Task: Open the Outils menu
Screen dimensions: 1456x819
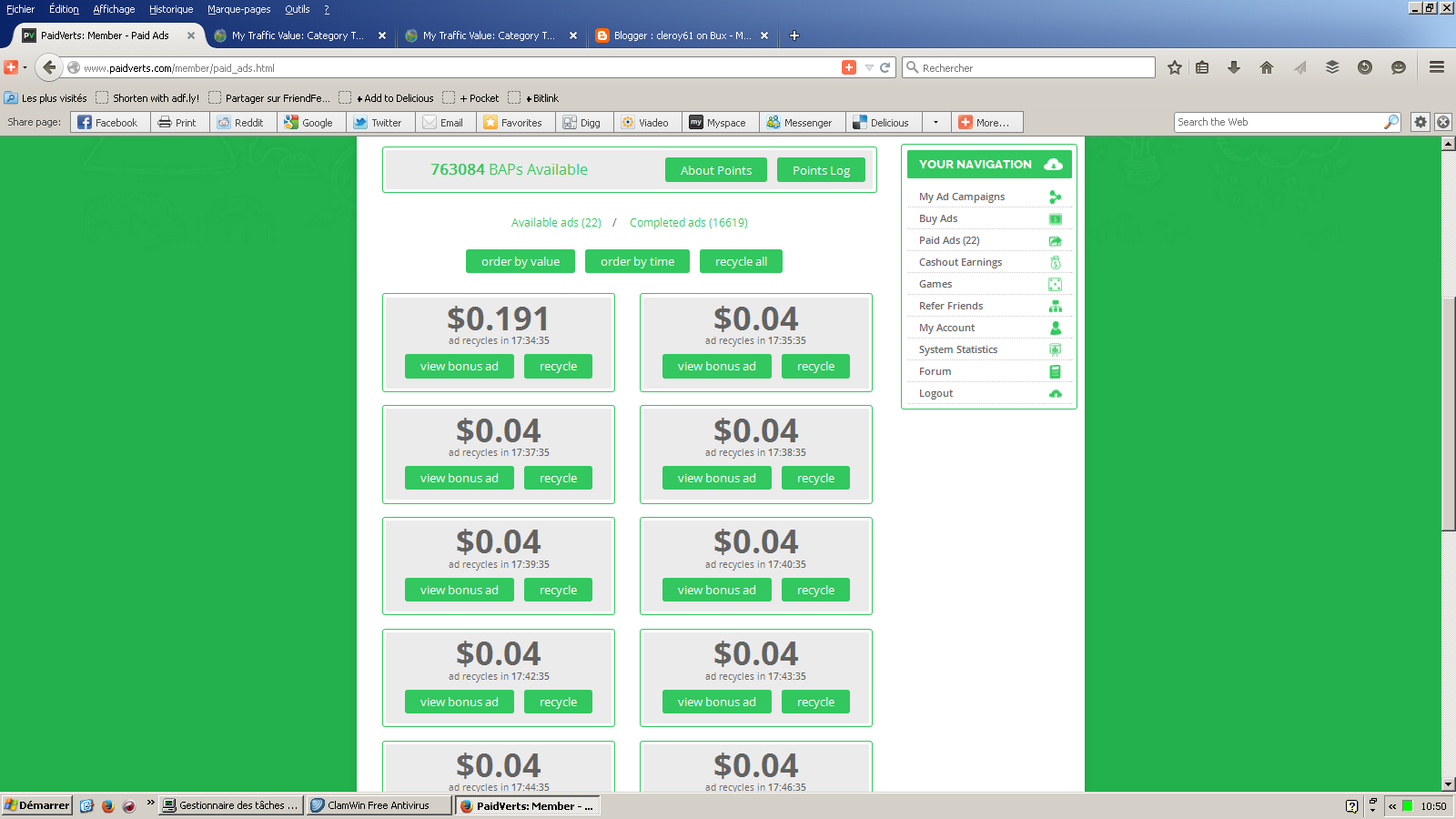Action: (297, 9)
